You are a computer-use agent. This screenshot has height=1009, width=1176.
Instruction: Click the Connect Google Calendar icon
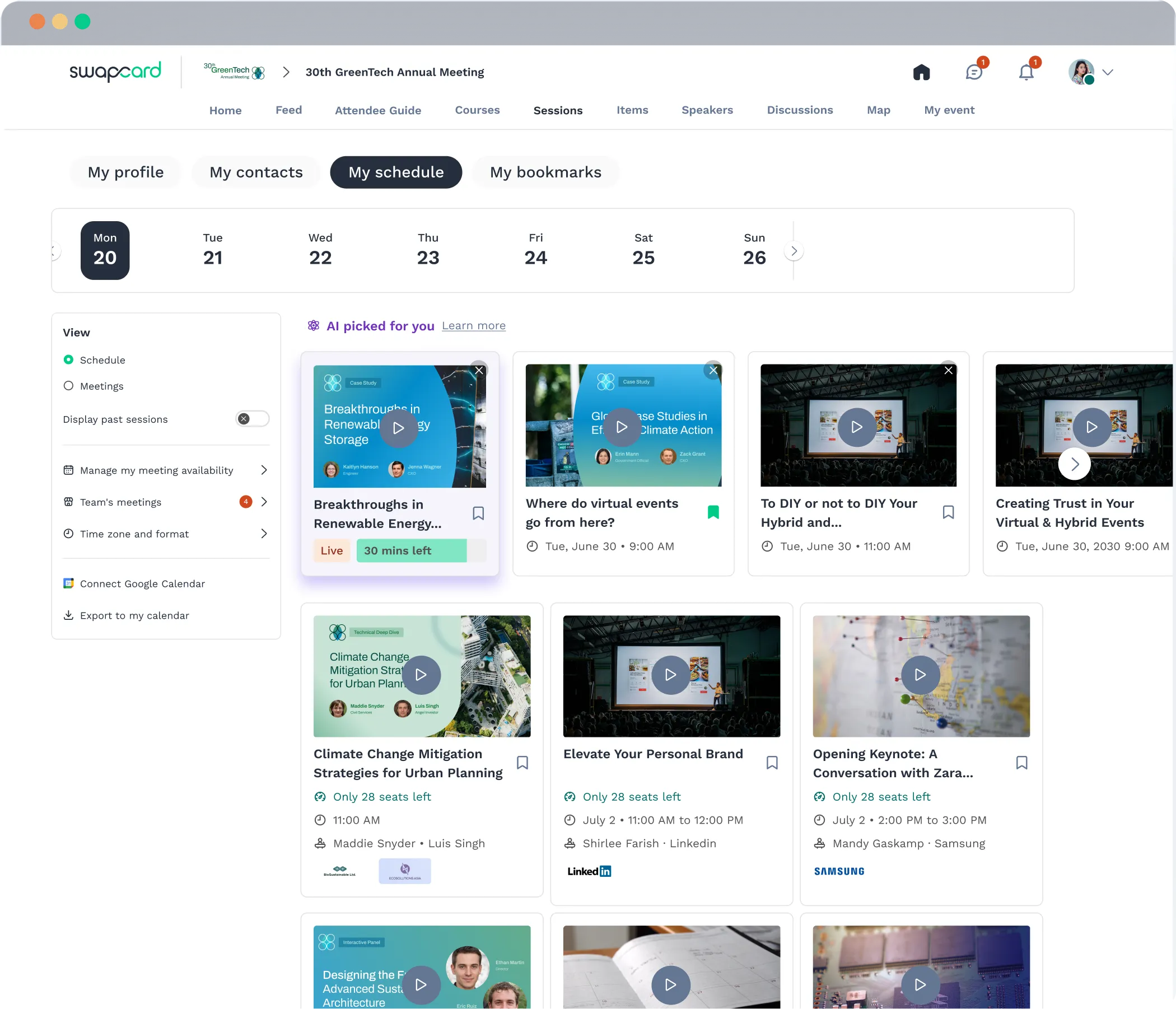click(68, 583)
